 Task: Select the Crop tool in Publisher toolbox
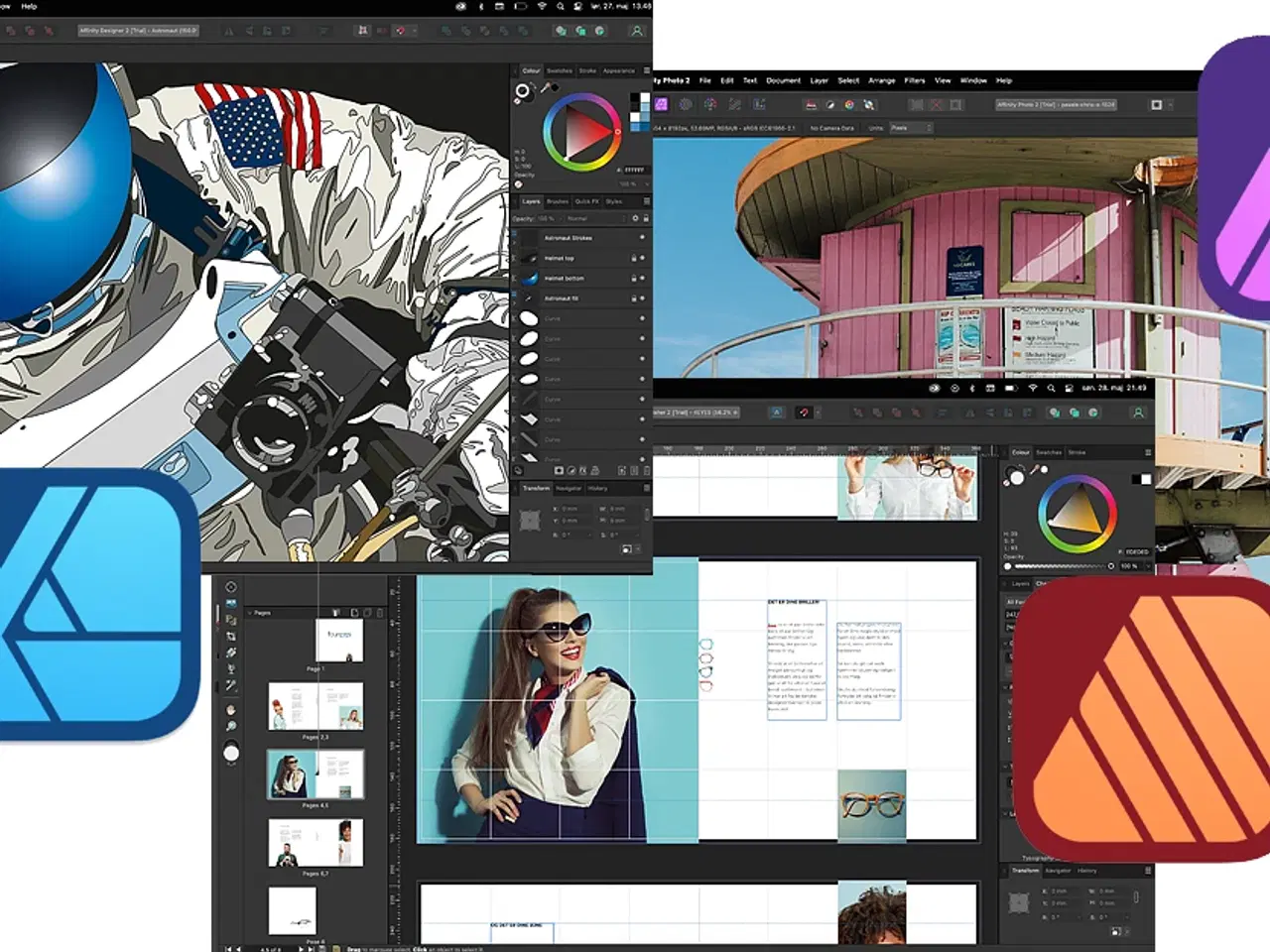pos(231,636)
